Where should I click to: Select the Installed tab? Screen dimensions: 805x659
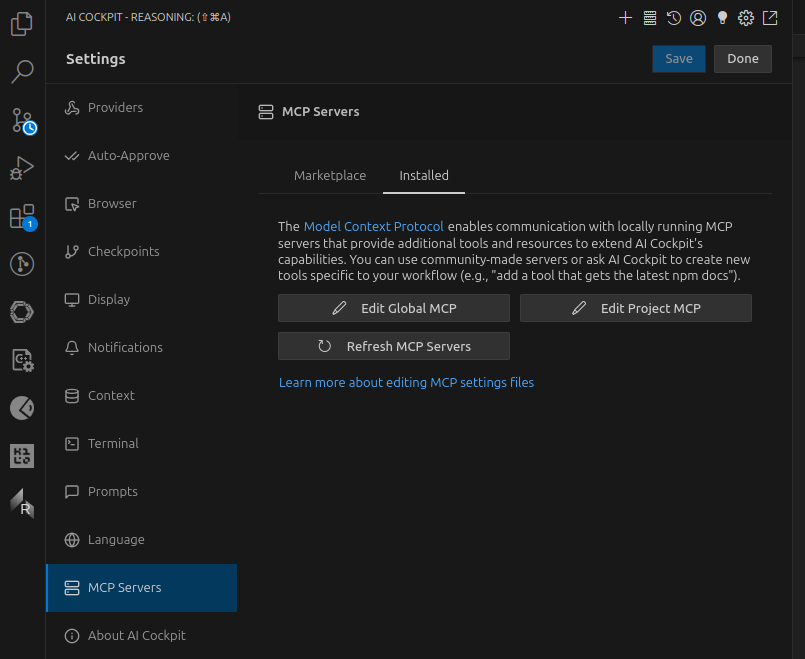click(424, 175)
